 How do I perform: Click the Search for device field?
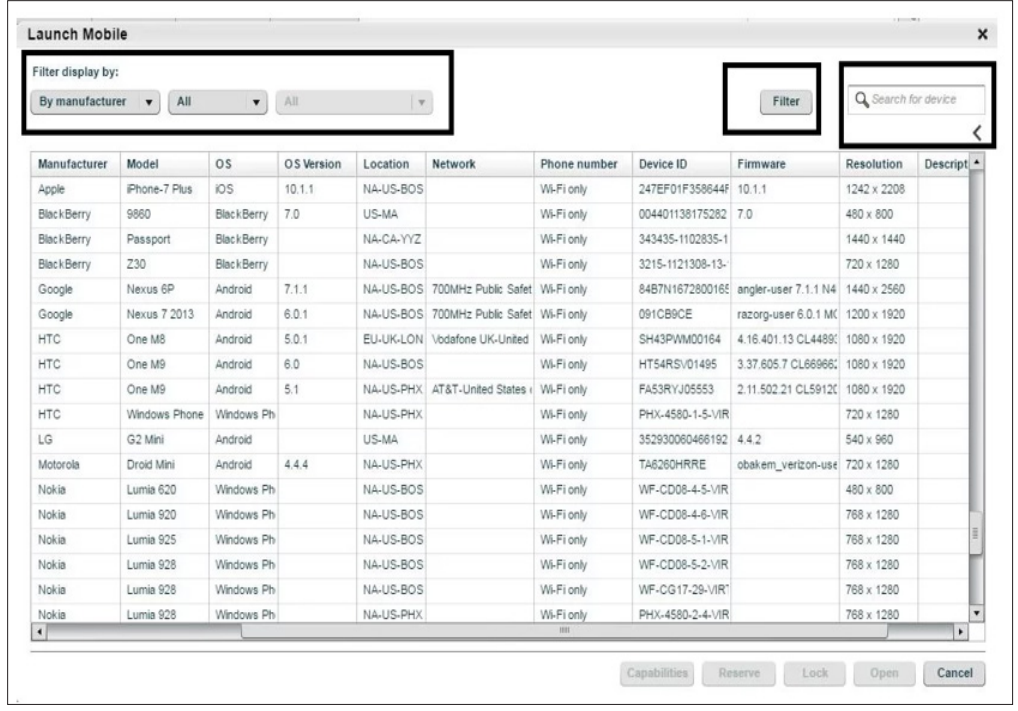(x=915, y=99)
